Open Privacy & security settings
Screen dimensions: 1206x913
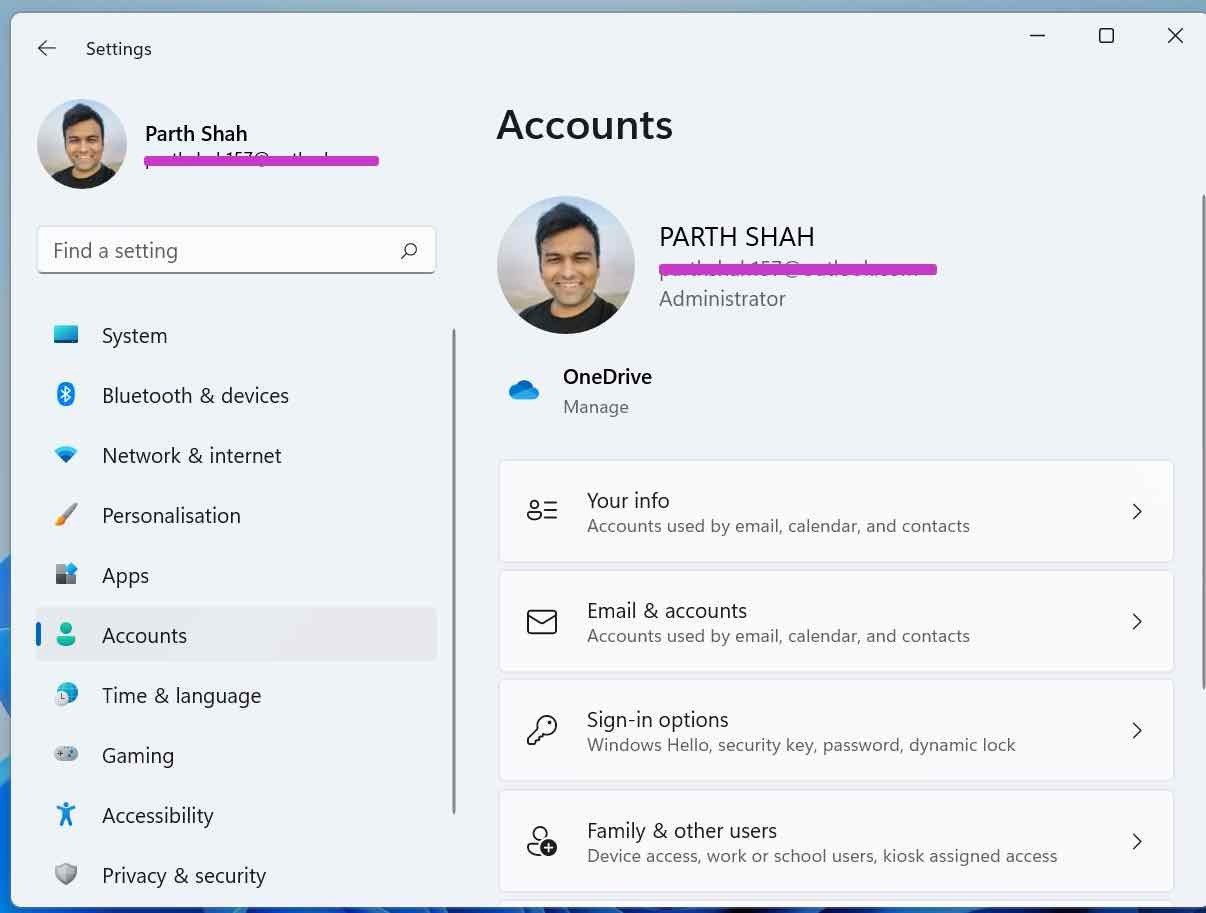(236, 875)
